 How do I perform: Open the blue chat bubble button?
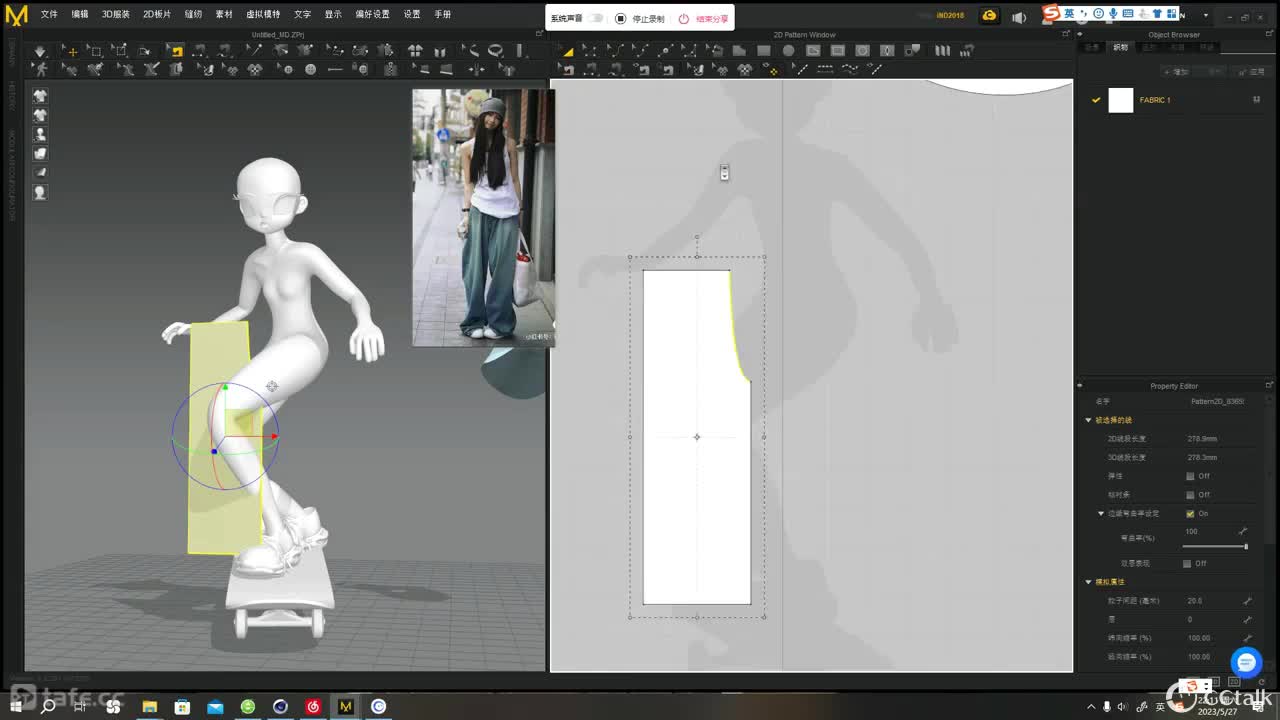coord(1246,661)
